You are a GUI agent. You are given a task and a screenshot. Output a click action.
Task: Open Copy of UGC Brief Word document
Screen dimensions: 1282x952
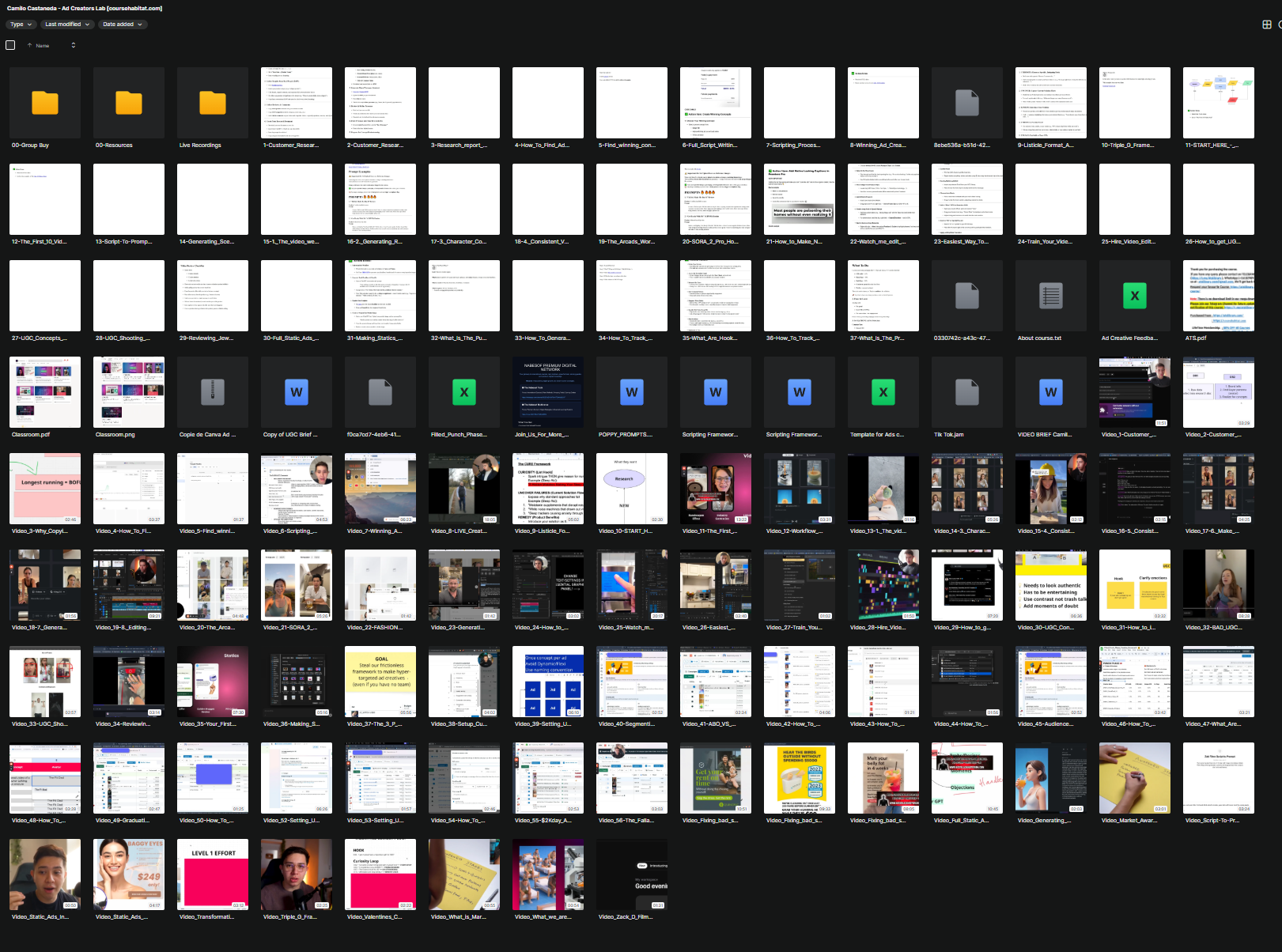(297, 392)
